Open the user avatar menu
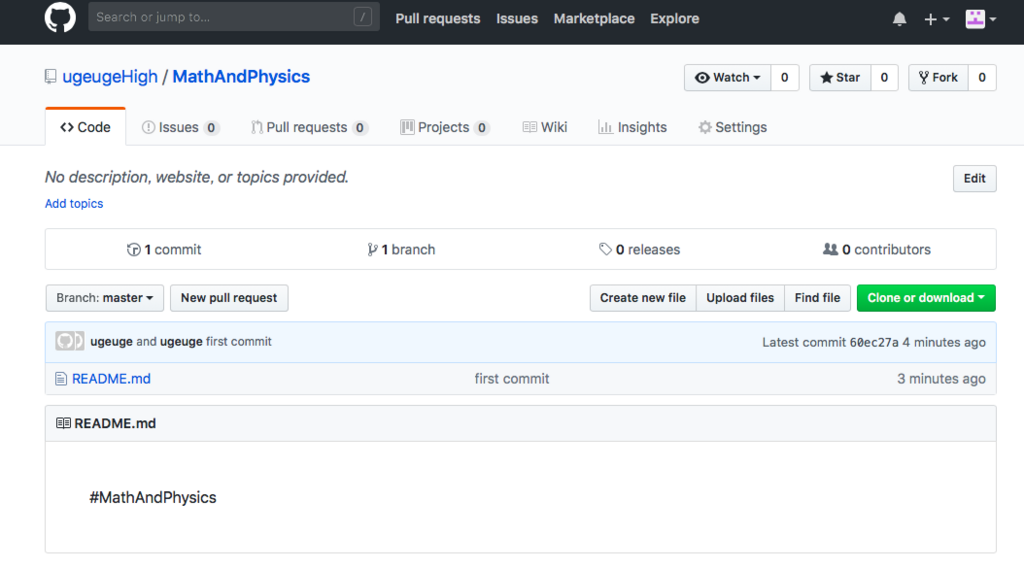The width and height of the screenshot is (1024, 568). 981,19
